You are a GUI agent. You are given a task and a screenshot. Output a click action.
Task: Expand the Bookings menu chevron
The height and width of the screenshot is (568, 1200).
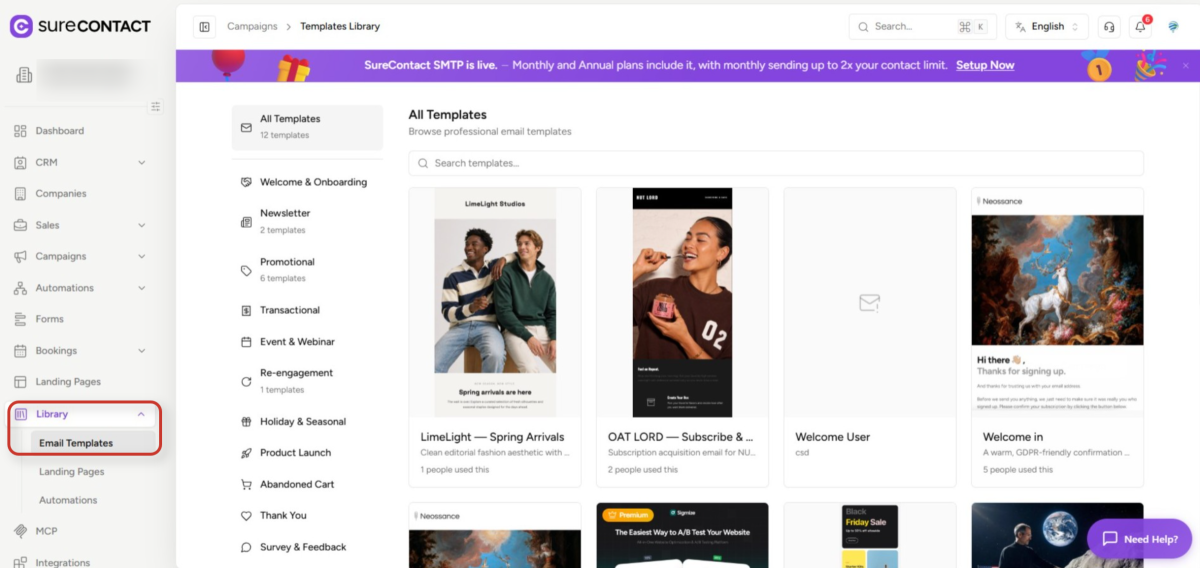(141, 351)
